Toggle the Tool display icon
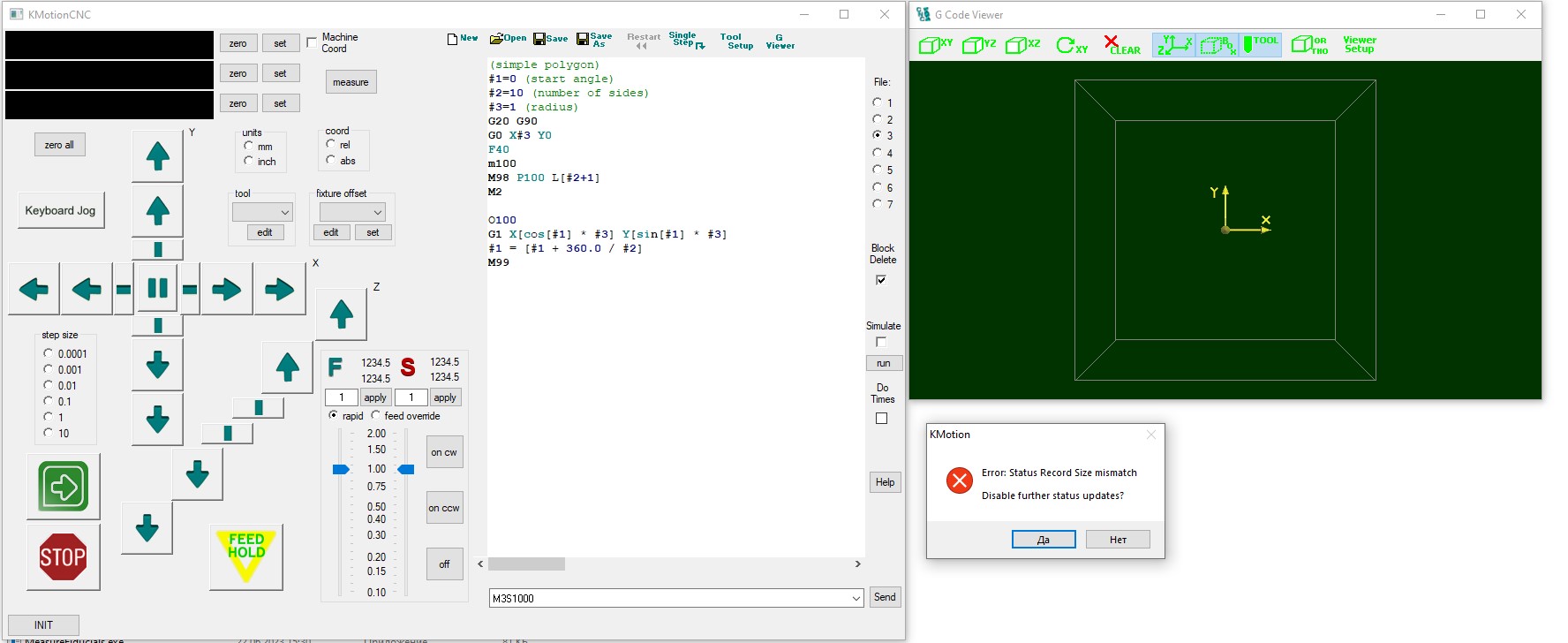Viewport: 1568px width, 643px height. click(x=1260, y=45)
